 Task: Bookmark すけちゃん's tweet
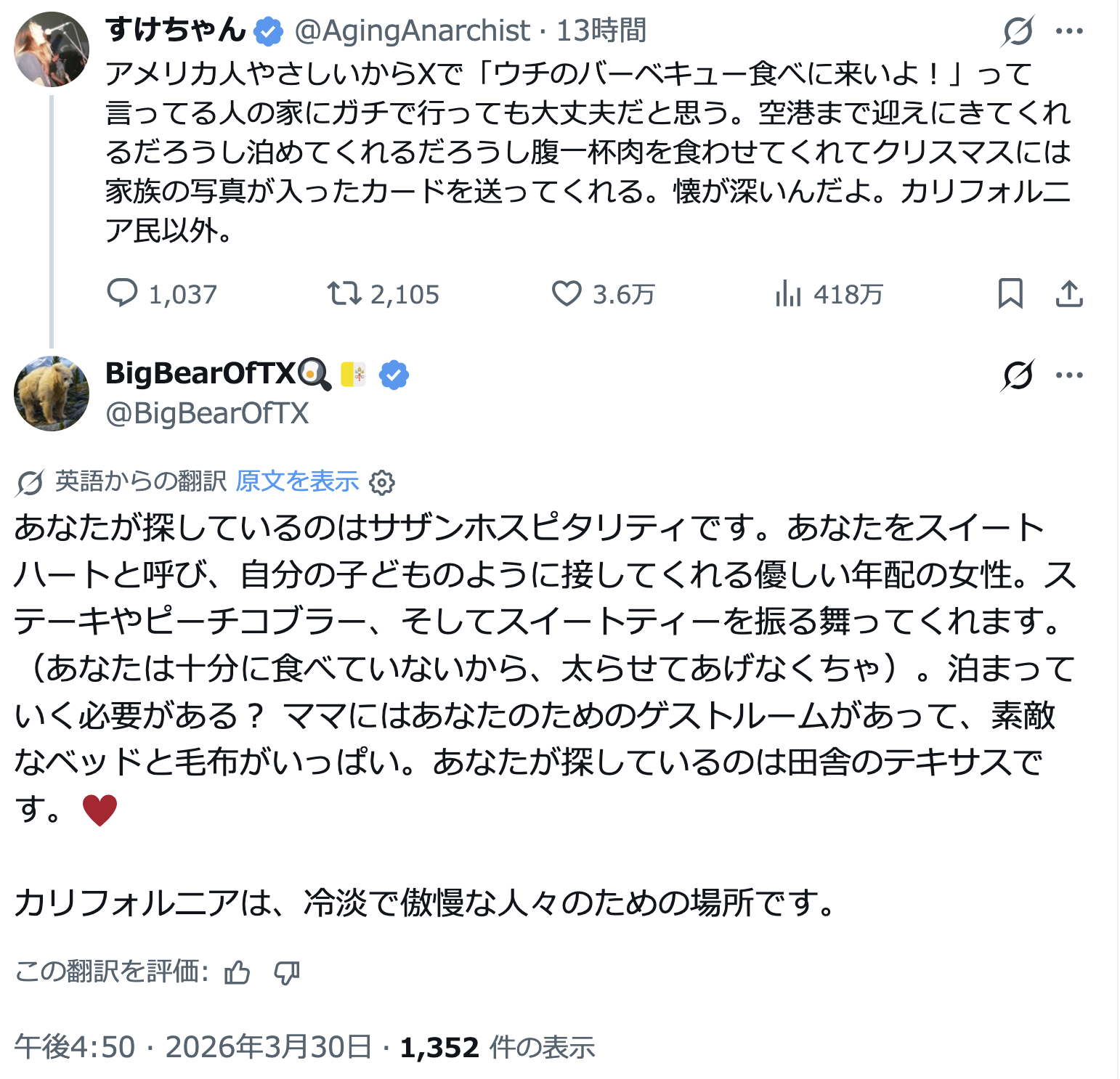[1010, 293]
